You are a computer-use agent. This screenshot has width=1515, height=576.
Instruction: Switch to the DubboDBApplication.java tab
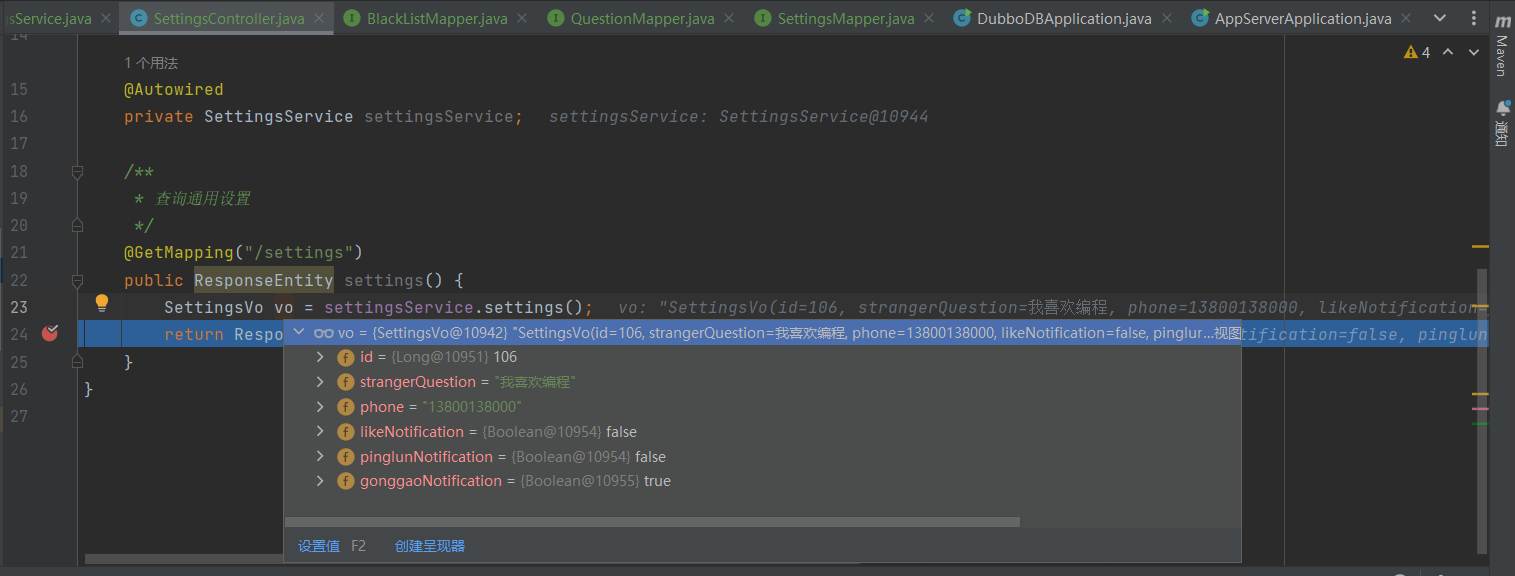pyautogui.click(x=1064, y=18)
